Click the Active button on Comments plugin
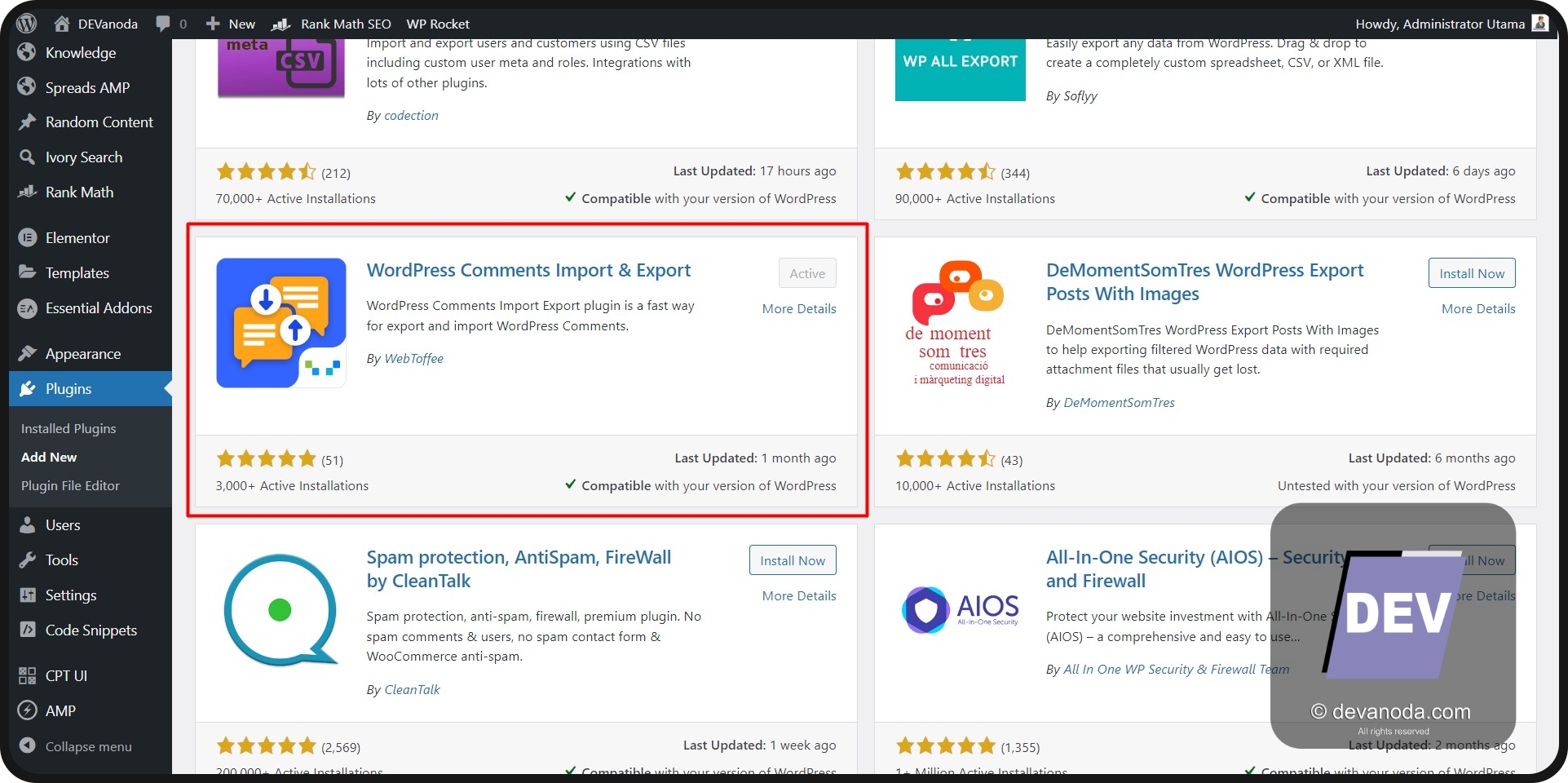Viewport: 1568px width, 783px height. click(807, 273)
